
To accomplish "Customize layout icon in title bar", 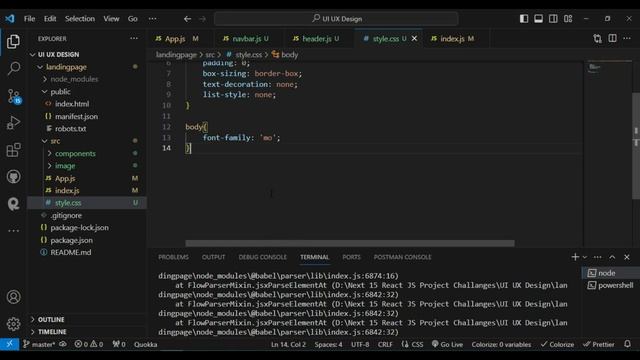I will pos(568,19).
